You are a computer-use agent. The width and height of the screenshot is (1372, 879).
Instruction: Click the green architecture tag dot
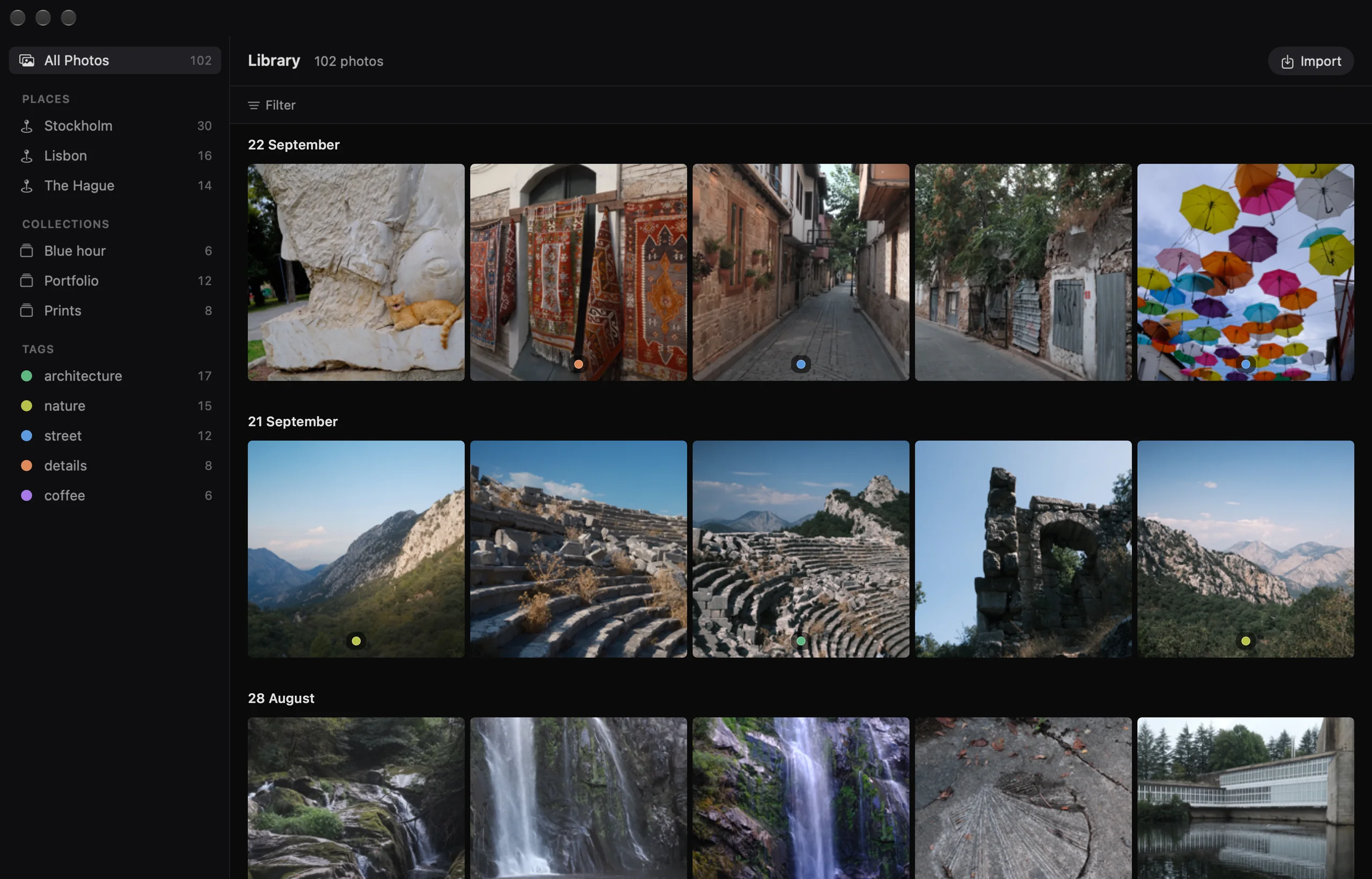26,376
